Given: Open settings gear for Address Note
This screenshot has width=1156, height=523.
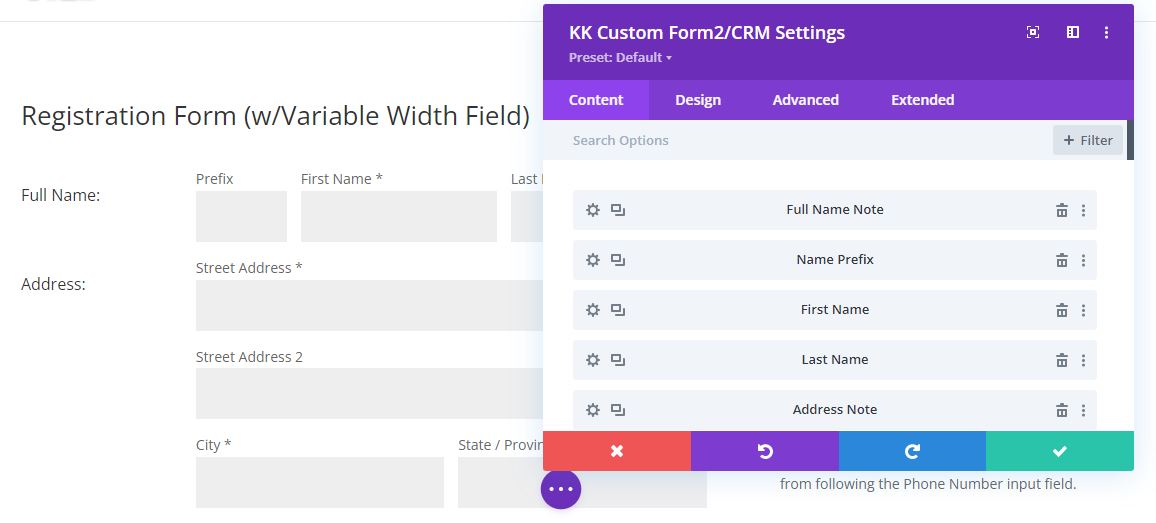Looking at the screenshot, I should 592,410.
